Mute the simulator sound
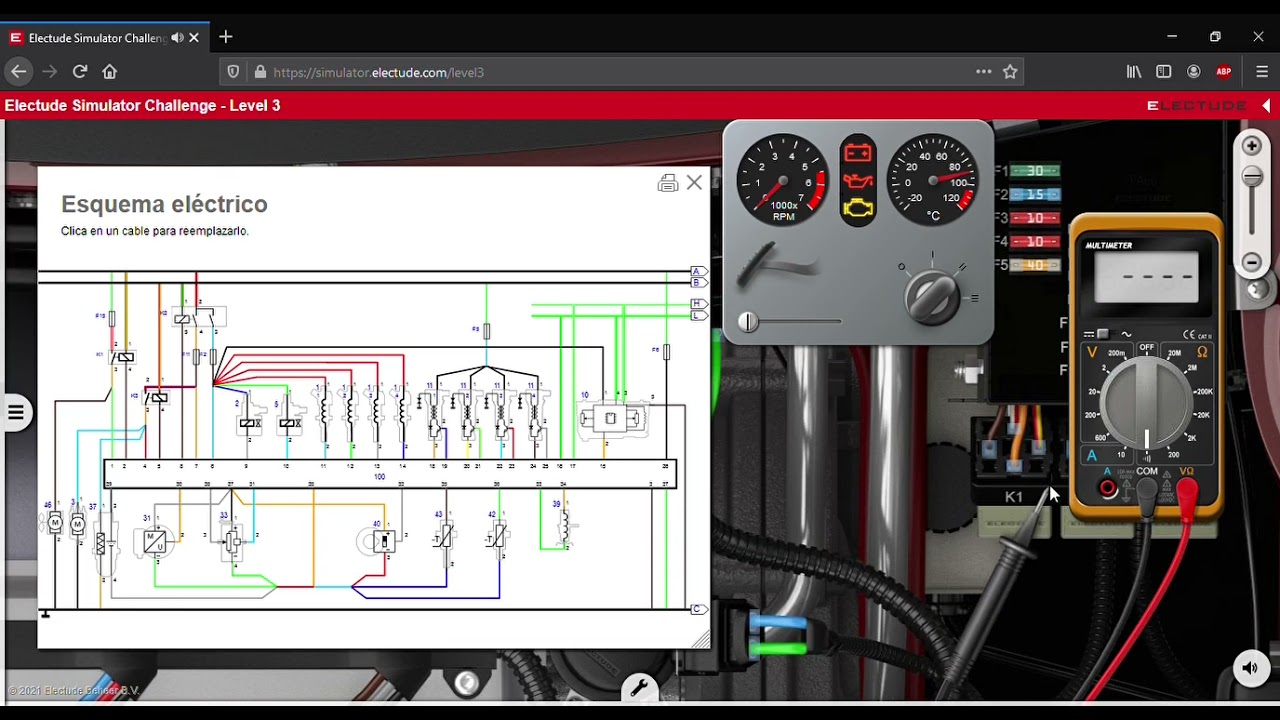Image resolution: width=1280 pixels, height=720 pixels. point(1250,668)
